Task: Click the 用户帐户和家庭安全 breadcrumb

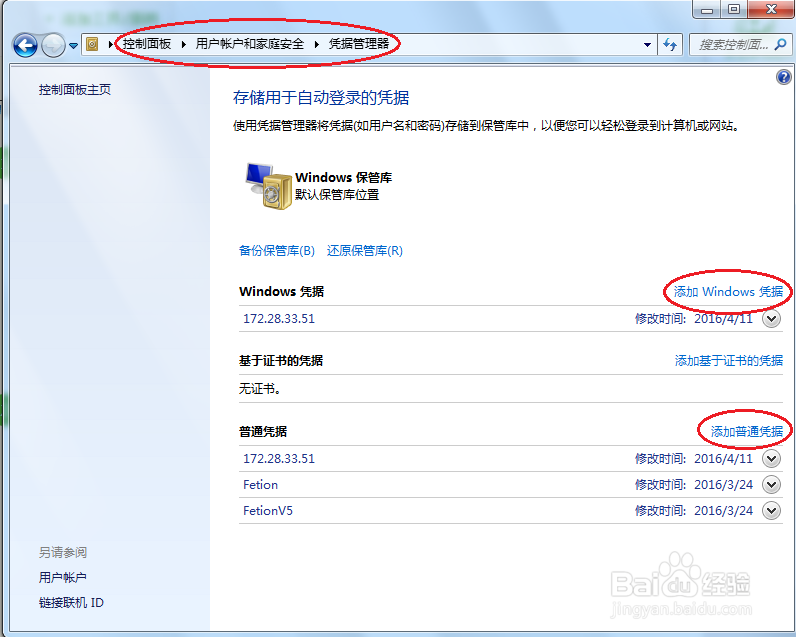Action: (249, 44)
